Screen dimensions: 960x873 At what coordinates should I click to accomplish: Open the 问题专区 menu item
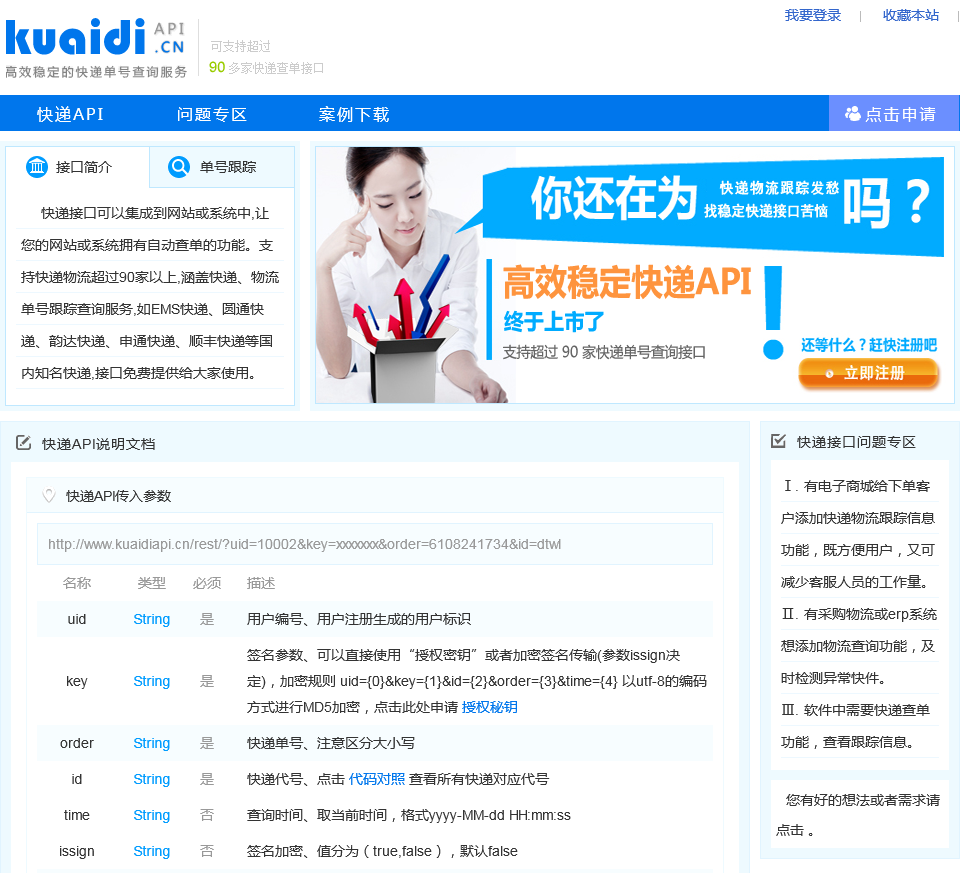[211, 114]
